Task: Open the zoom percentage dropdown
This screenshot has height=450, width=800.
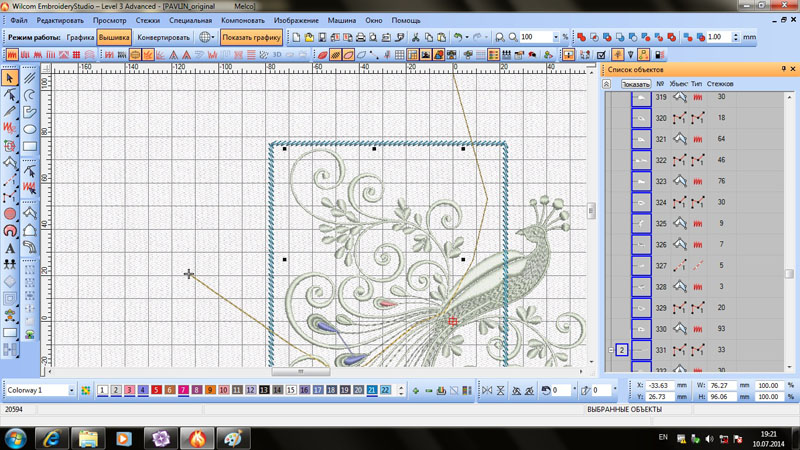Action: [556, 37]
